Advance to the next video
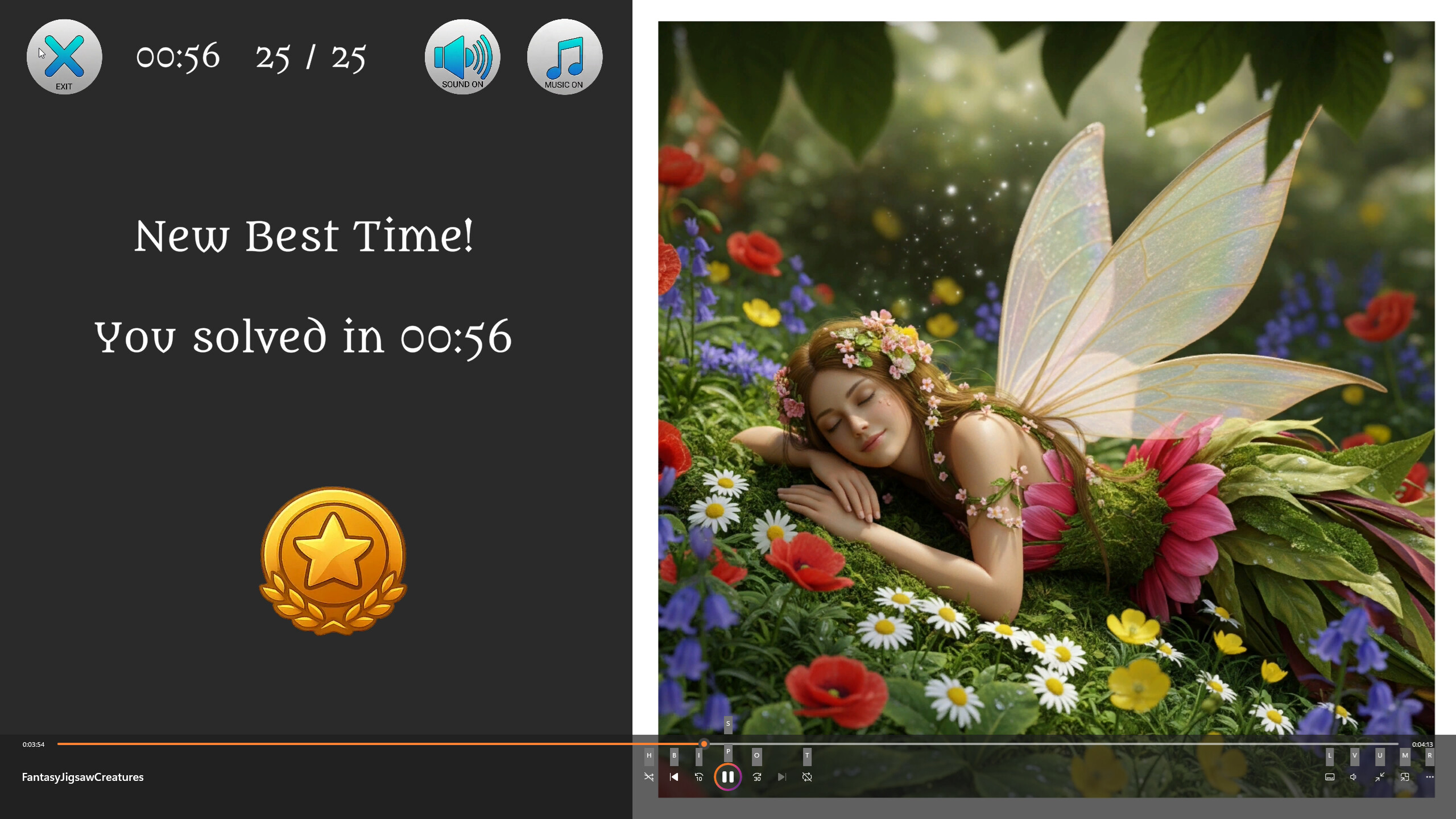This screenshot has width=1456, height=819. pos(782,777)
